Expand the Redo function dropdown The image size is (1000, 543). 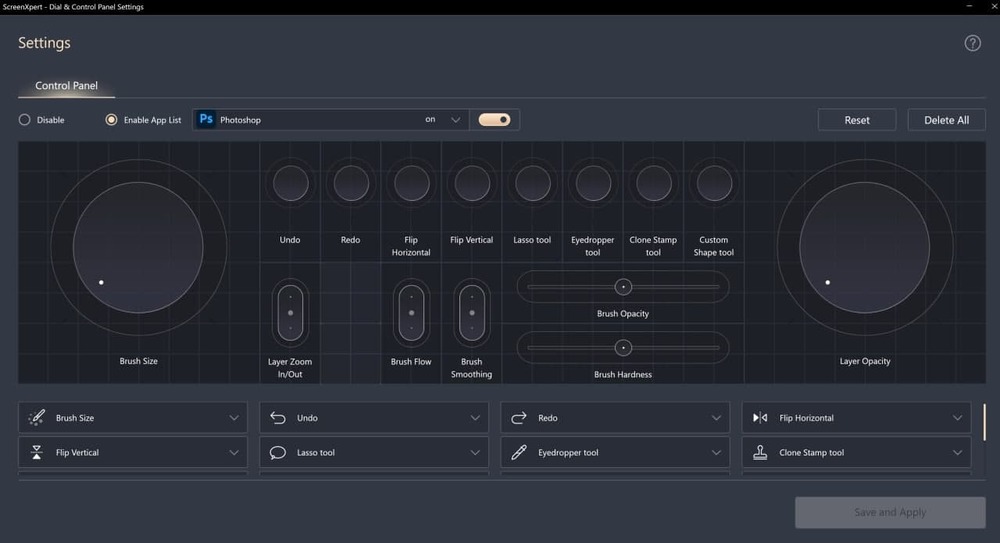[x=716, y=418]
